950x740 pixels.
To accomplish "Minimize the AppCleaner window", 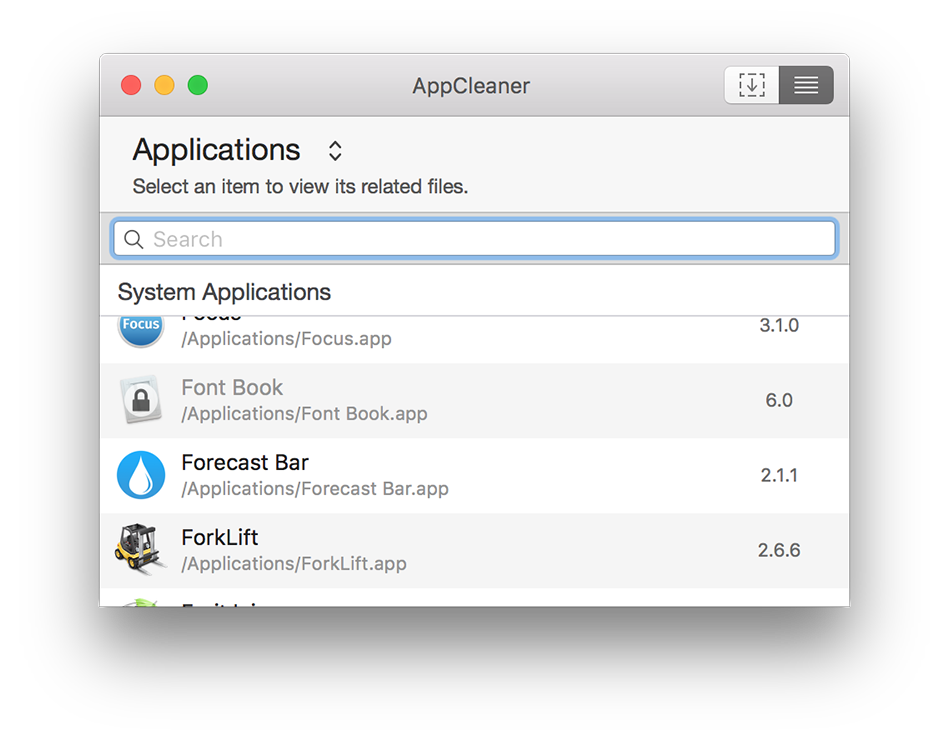I will pos(164,85).
